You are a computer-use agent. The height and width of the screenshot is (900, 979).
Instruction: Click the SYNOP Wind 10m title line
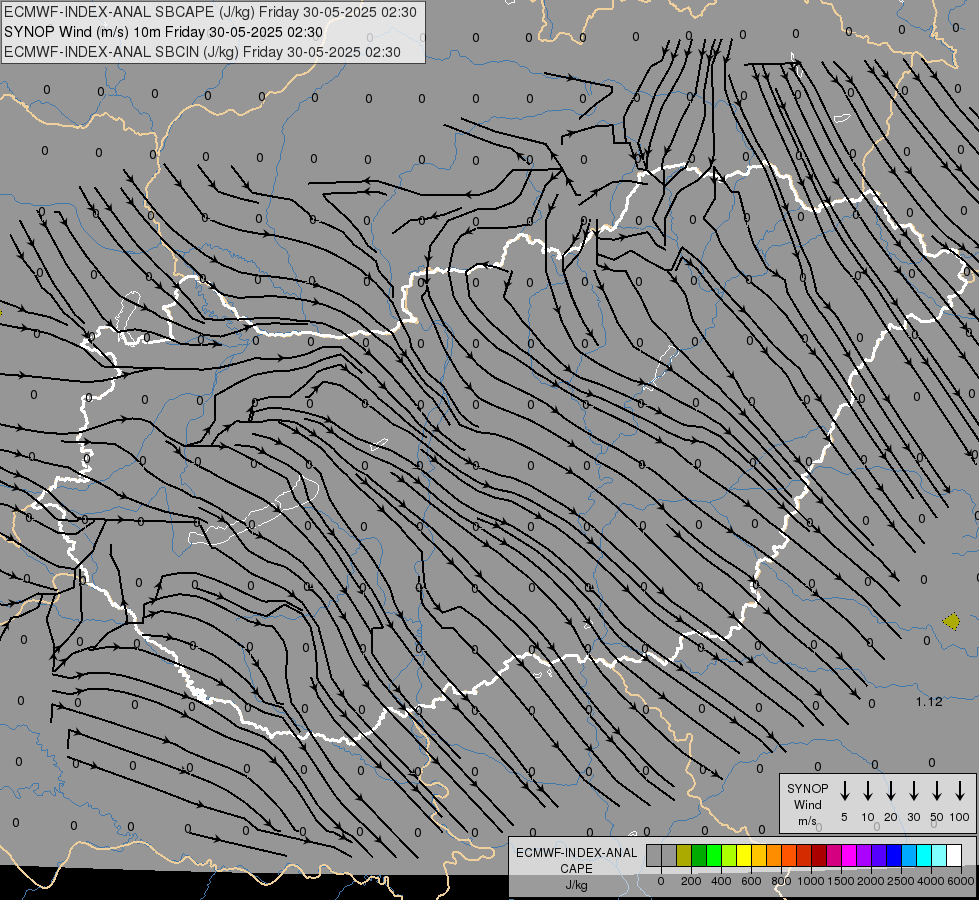(164, 32)
